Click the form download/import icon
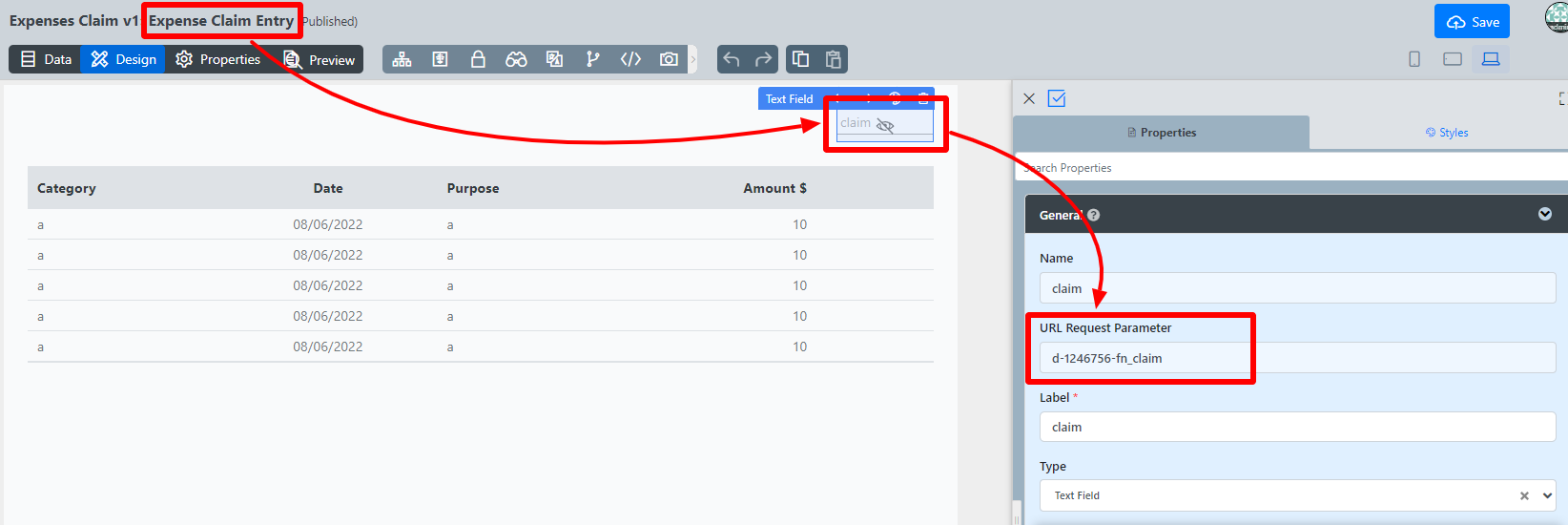Viewport: 1568px width, 525px height. click(440, 59)
